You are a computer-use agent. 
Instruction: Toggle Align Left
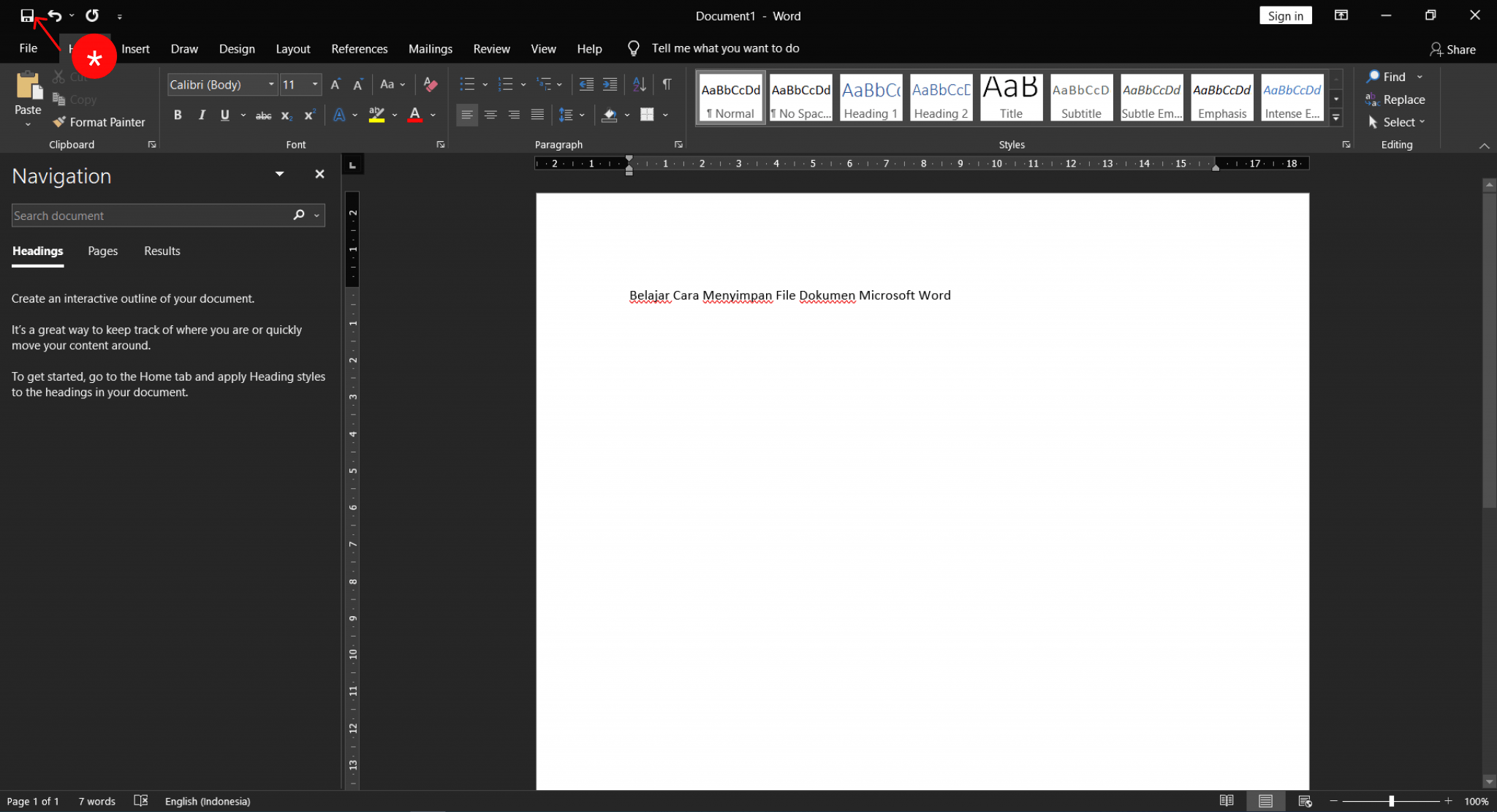pos(467,115)
